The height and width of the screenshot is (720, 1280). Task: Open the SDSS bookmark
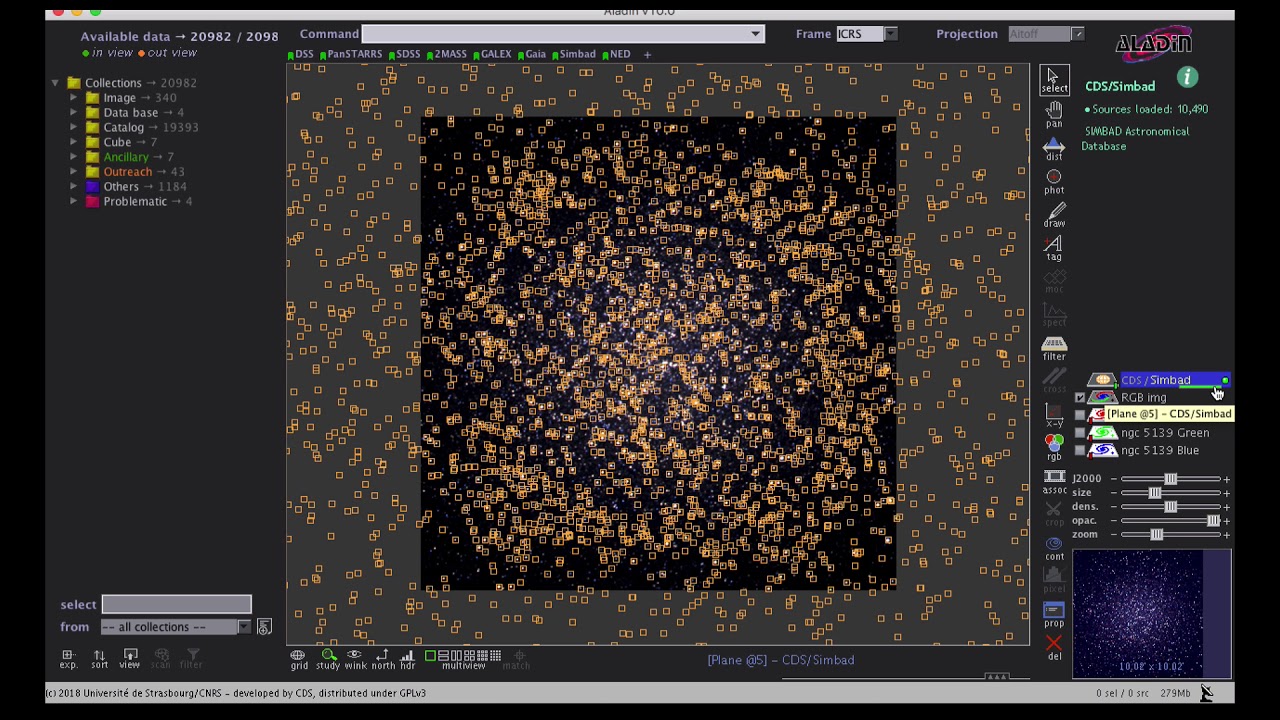click(x=404, y=54)
